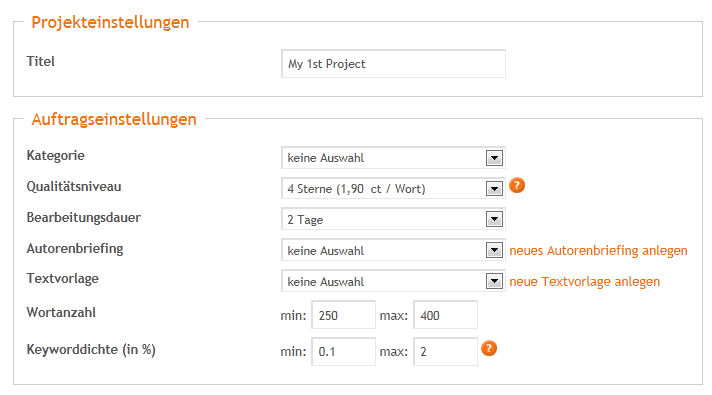Open the Bearbeitungsdauer dropdown arrow
712x395 pixels.
pos(494,219)
